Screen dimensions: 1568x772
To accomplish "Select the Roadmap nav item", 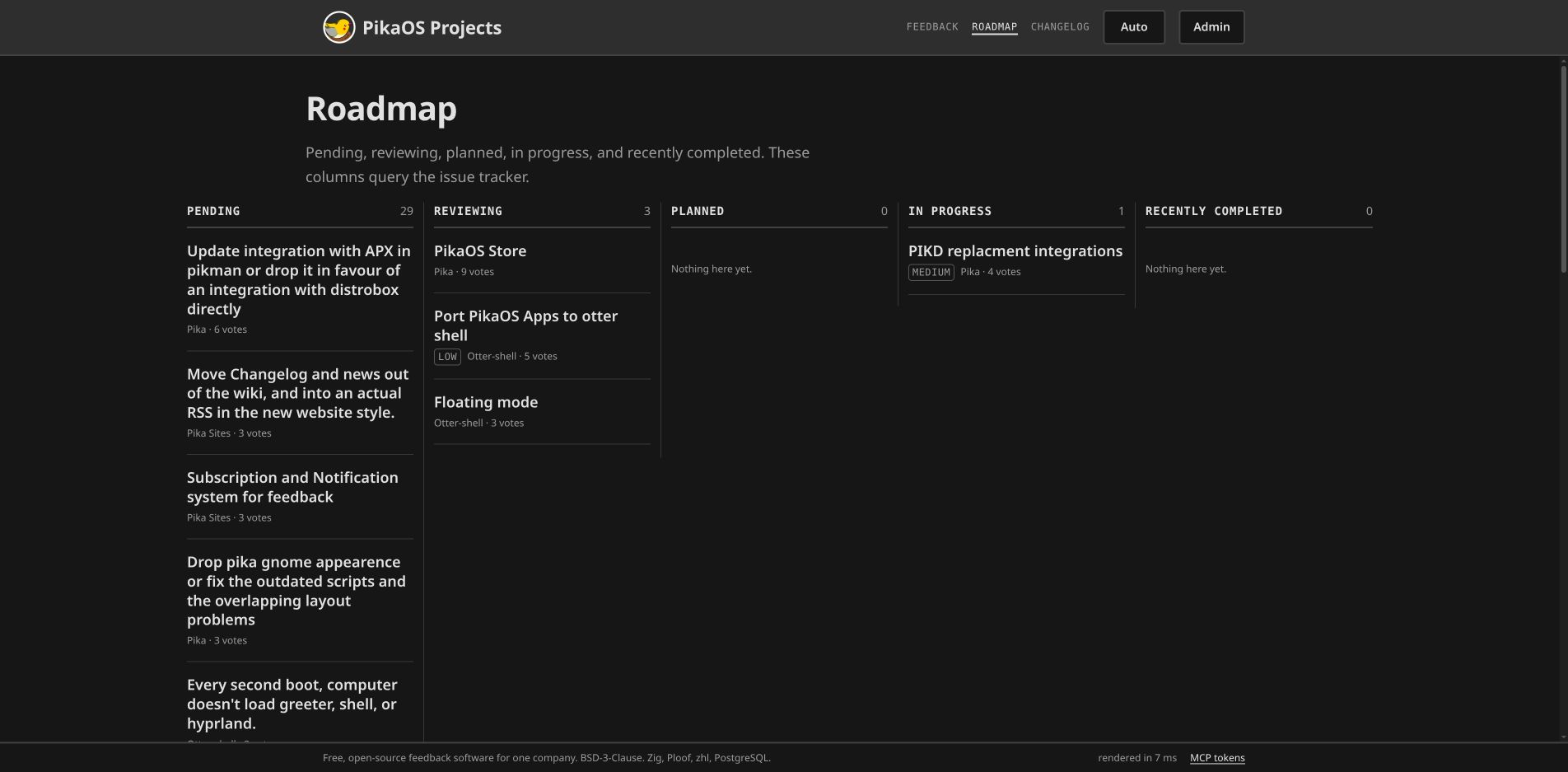I will 994,27.
